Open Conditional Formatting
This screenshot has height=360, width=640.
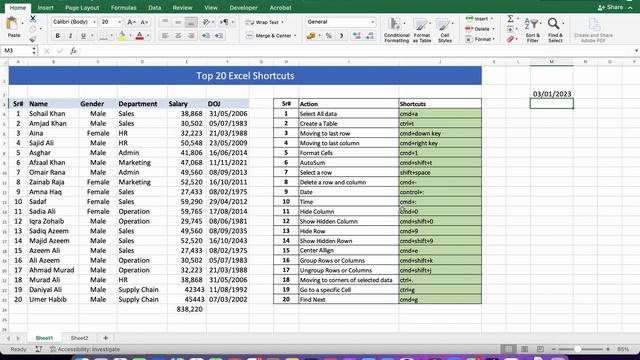pyautogui.click(x=396, y=30)
